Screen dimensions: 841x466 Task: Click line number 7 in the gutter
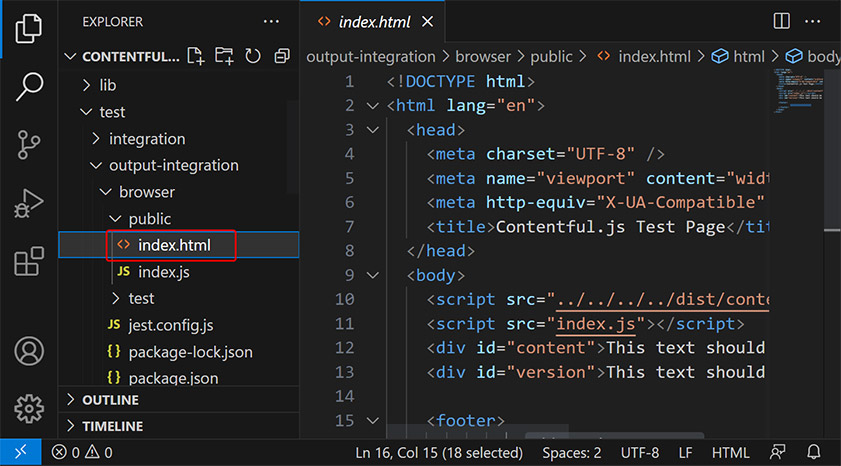coord(349,227)
